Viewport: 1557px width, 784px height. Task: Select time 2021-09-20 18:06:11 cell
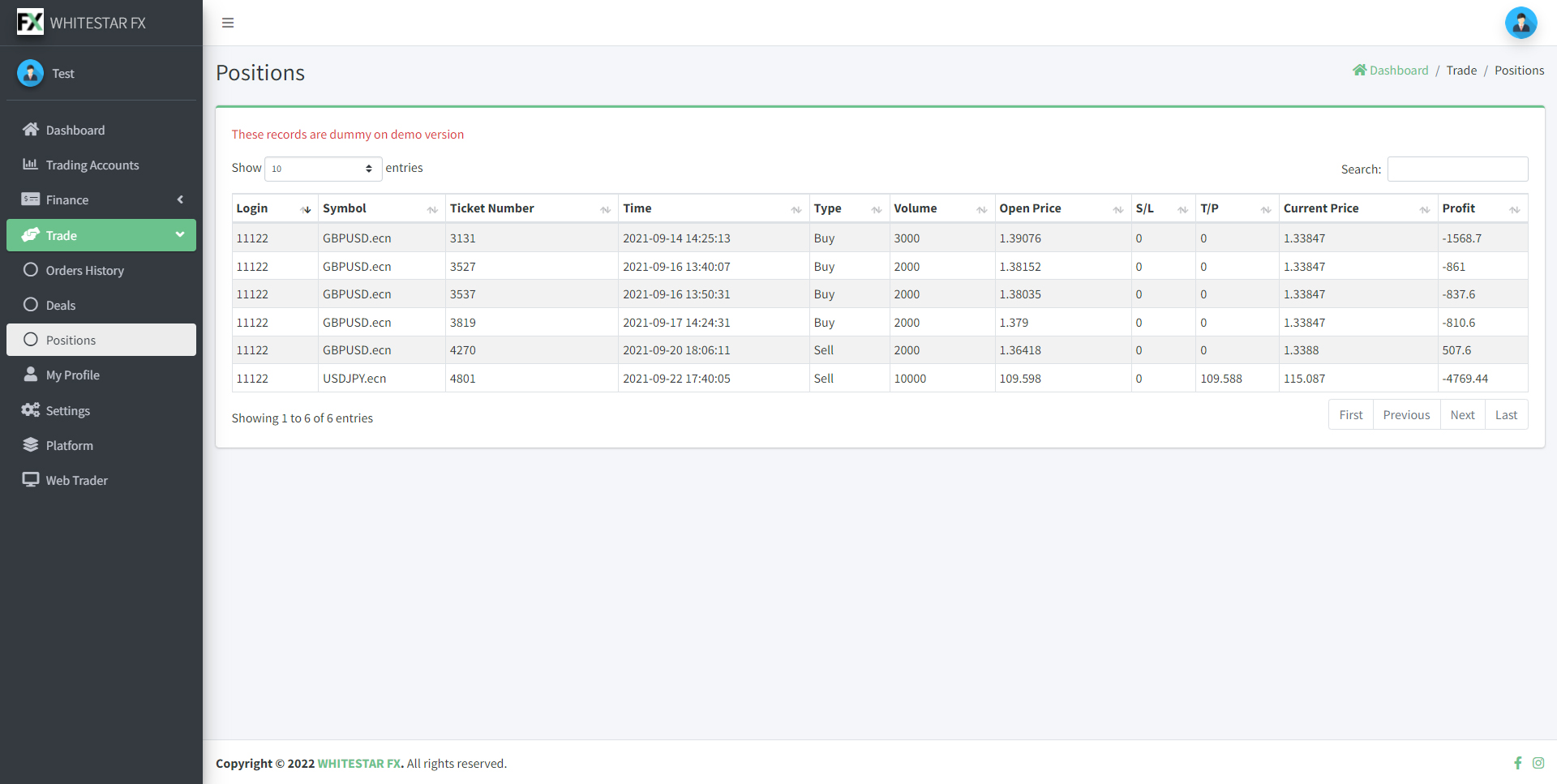tap(714, 350)
